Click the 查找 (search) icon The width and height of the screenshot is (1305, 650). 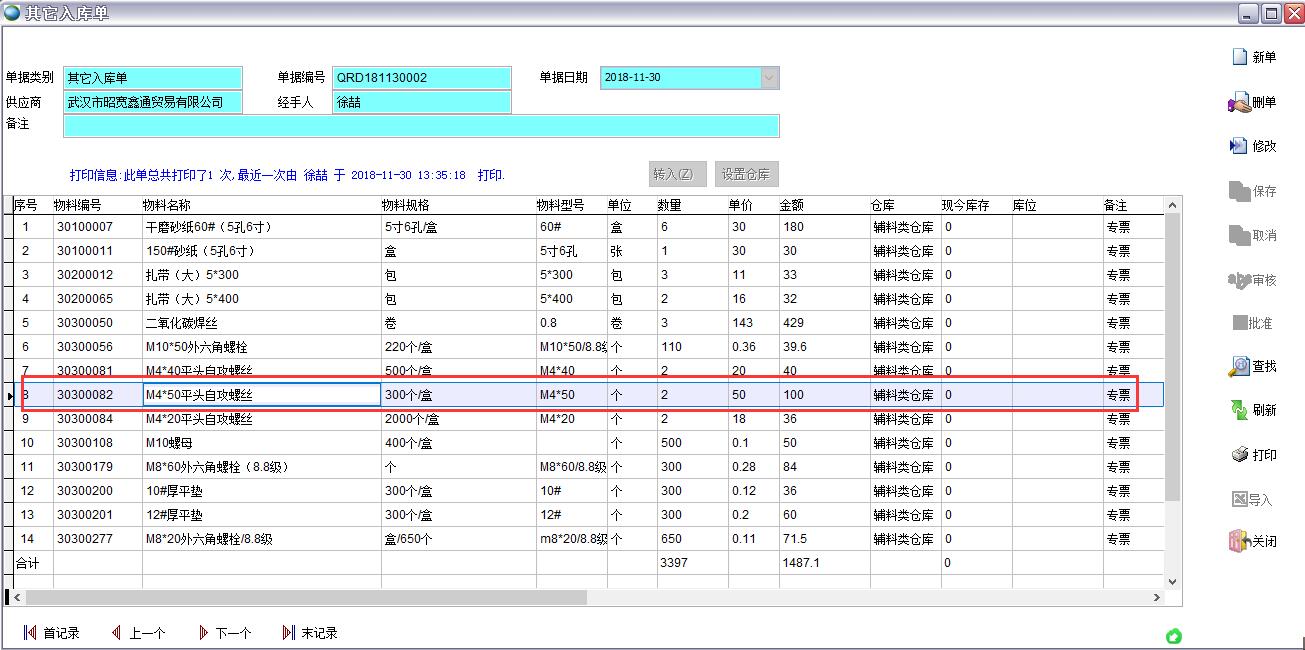tap(1239, 366)
